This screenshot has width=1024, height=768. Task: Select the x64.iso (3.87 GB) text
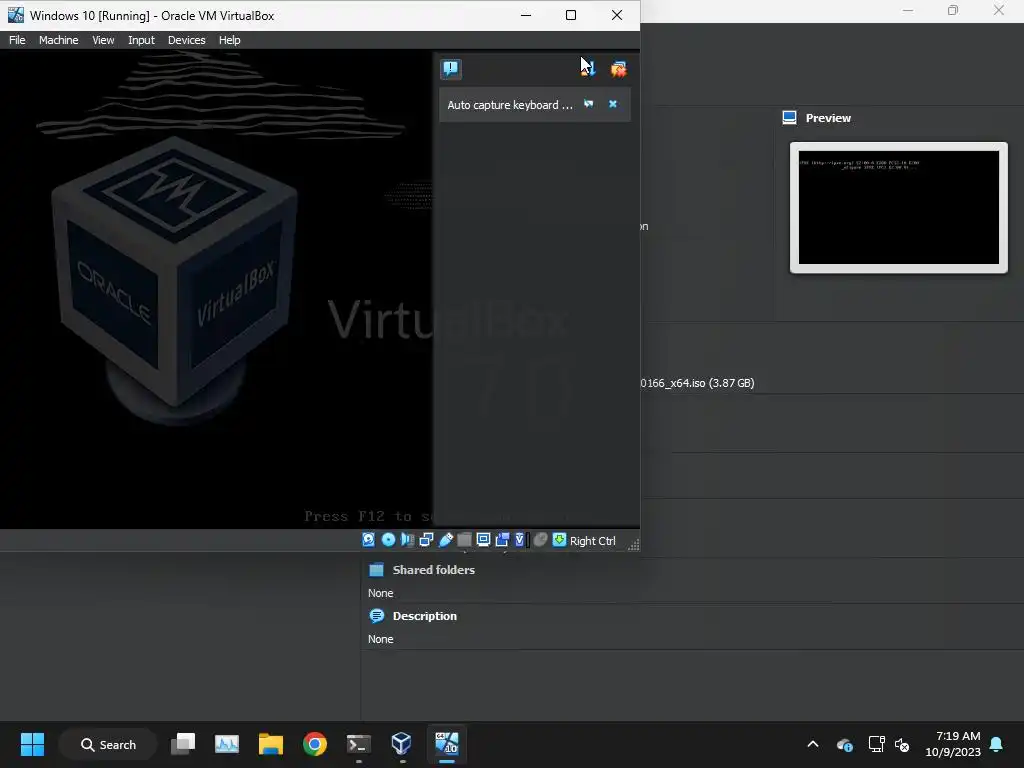[697, 383]
